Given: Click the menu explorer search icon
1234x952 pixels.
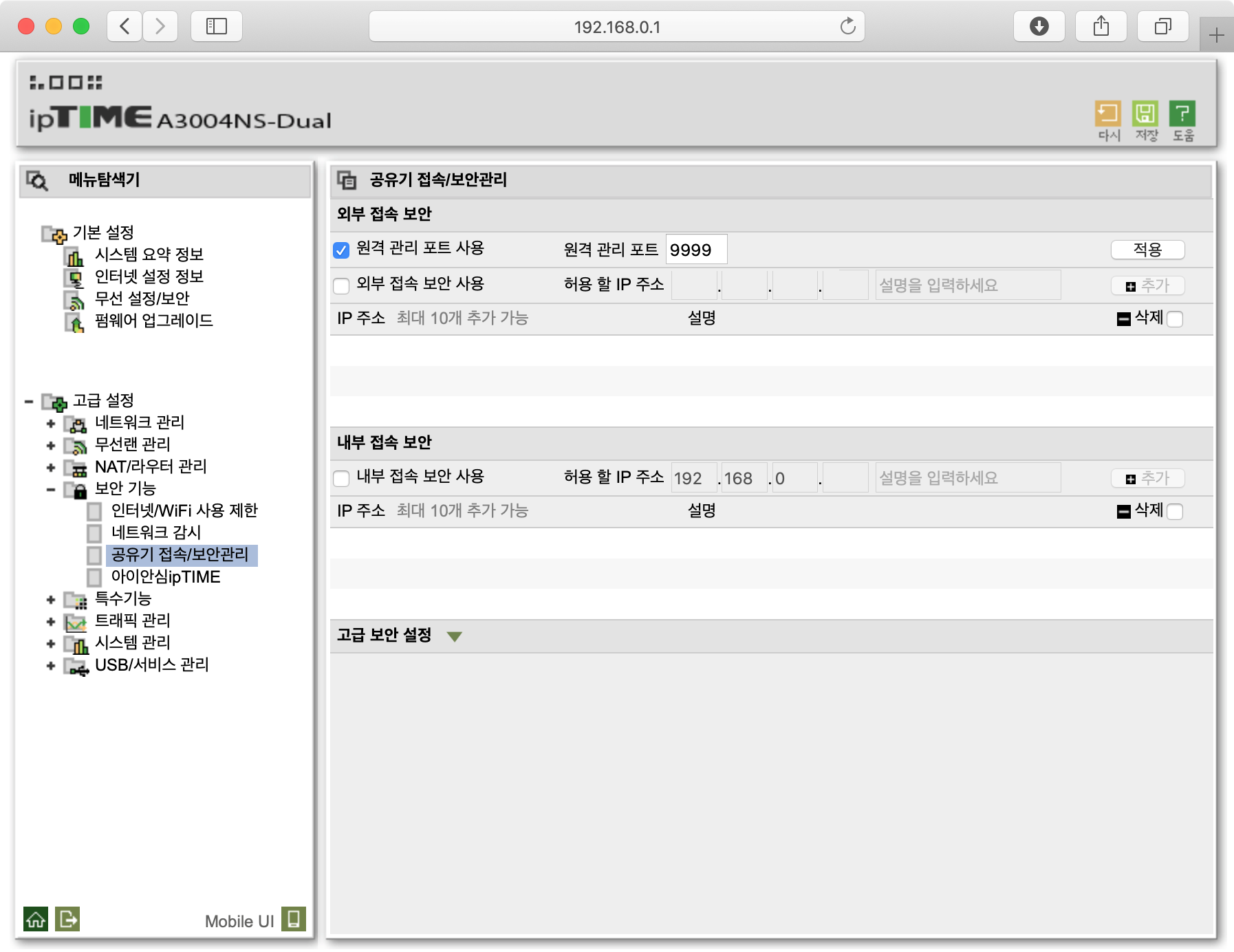Looking at the screenshot, I should tap(37, 181).
